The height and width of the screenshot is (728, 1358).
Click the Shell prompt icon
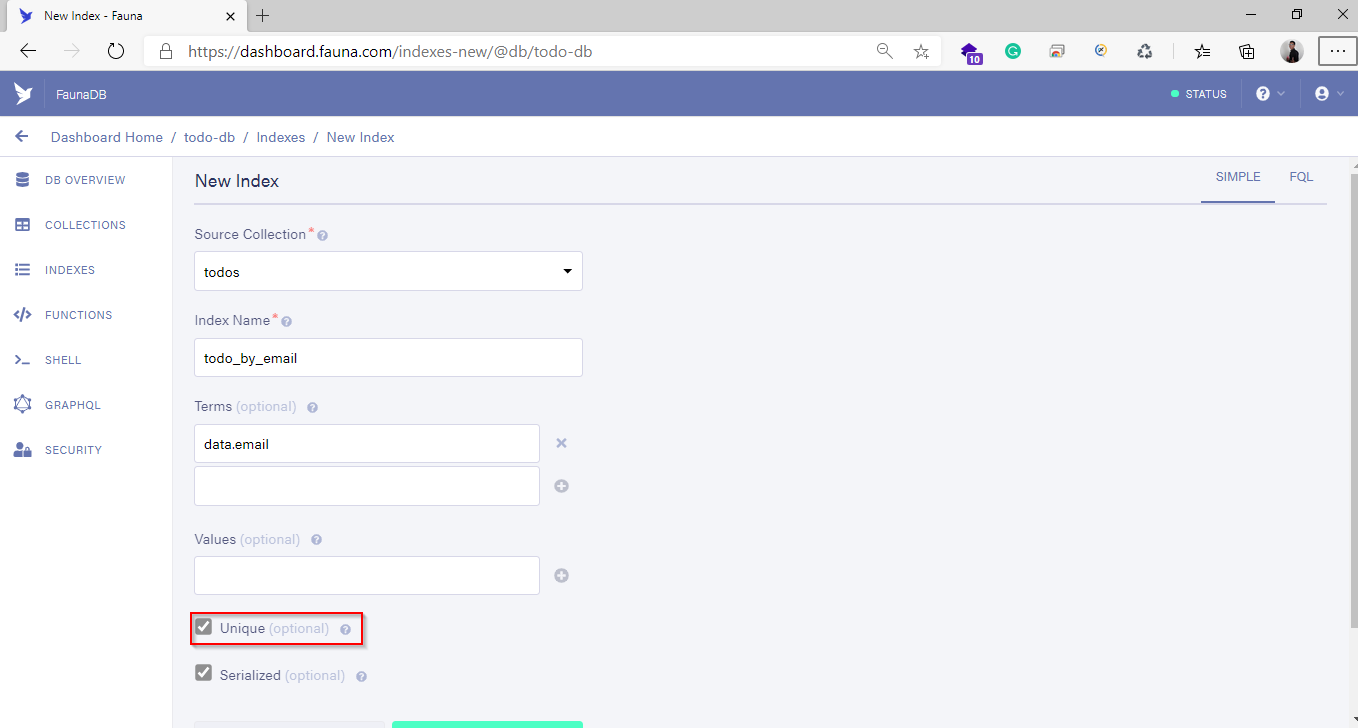22,360
